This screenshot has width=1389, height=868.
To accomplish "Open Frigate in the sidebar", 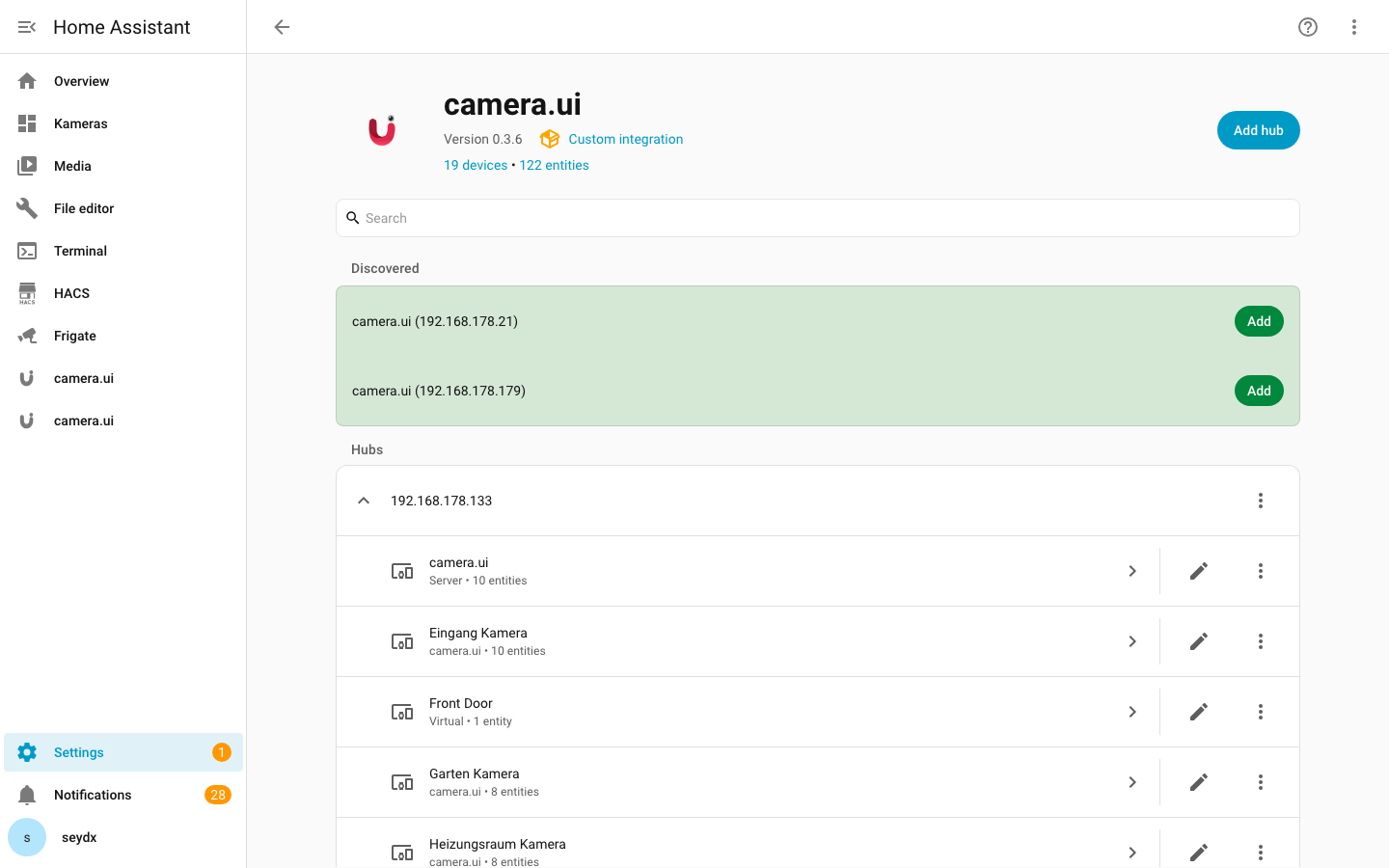I will (x=123, y=336).
